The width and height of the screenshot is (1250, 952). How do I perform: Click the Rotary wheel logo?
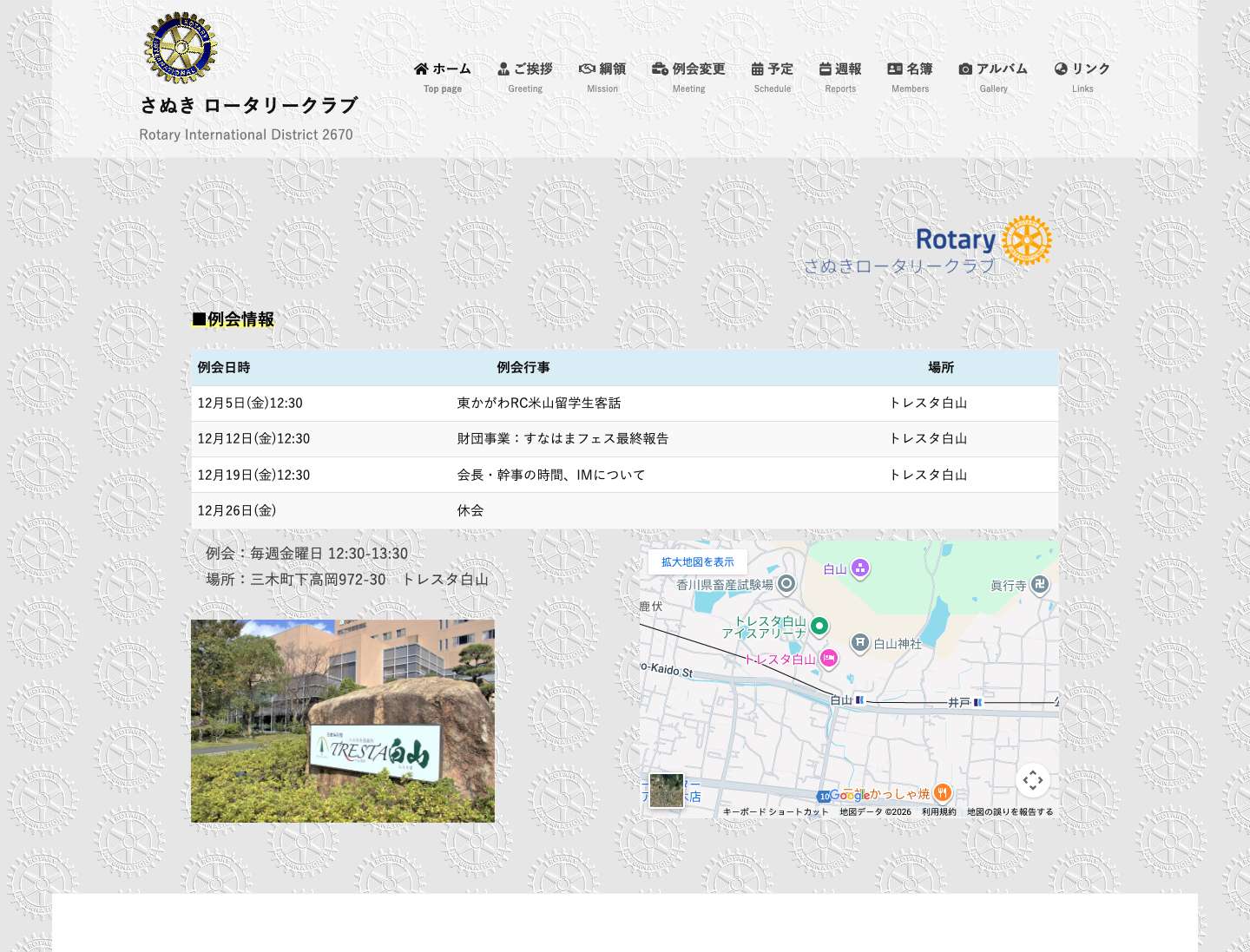click(x=1026, y=240)
